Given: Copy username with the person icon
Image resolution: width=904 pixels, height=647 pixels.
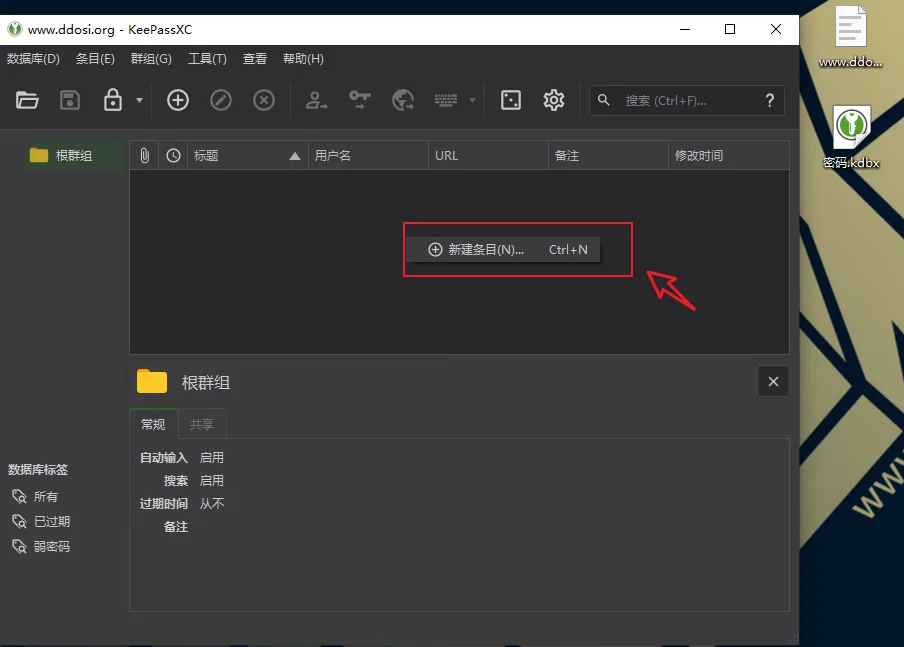Looking at the screenshot, I should tap(317, 100).
